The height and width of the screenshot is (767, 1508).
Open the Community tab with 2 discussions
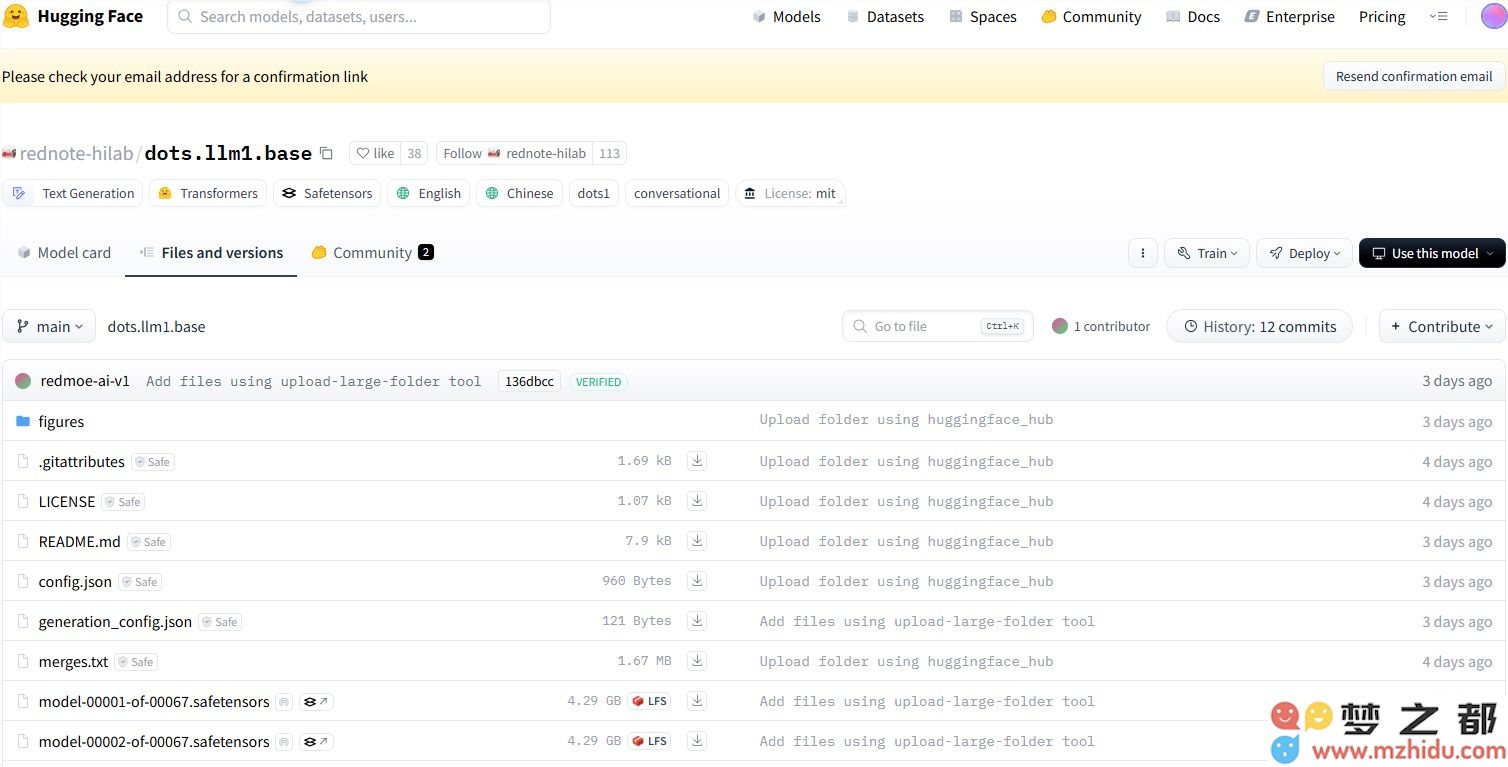click(372, 253)
